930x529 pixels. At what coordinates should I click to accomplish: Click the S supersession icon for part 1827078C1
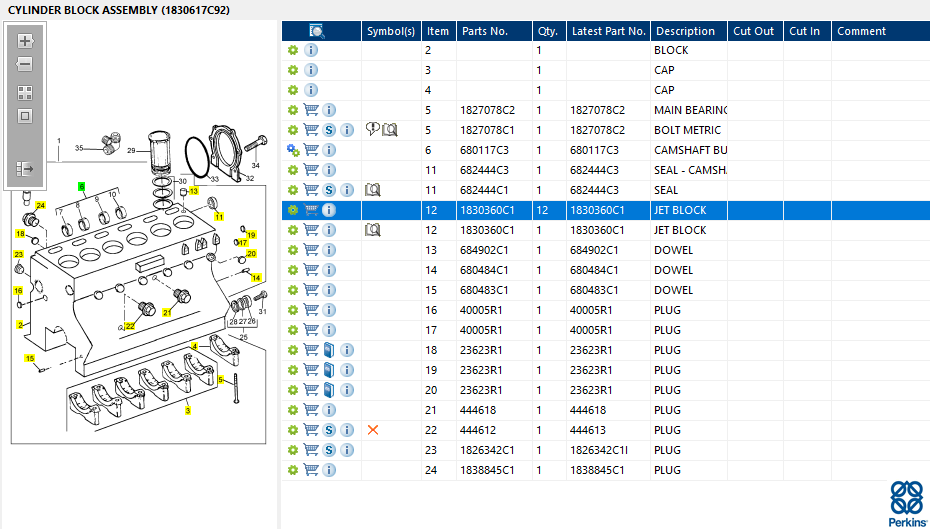tap(329, 130)
